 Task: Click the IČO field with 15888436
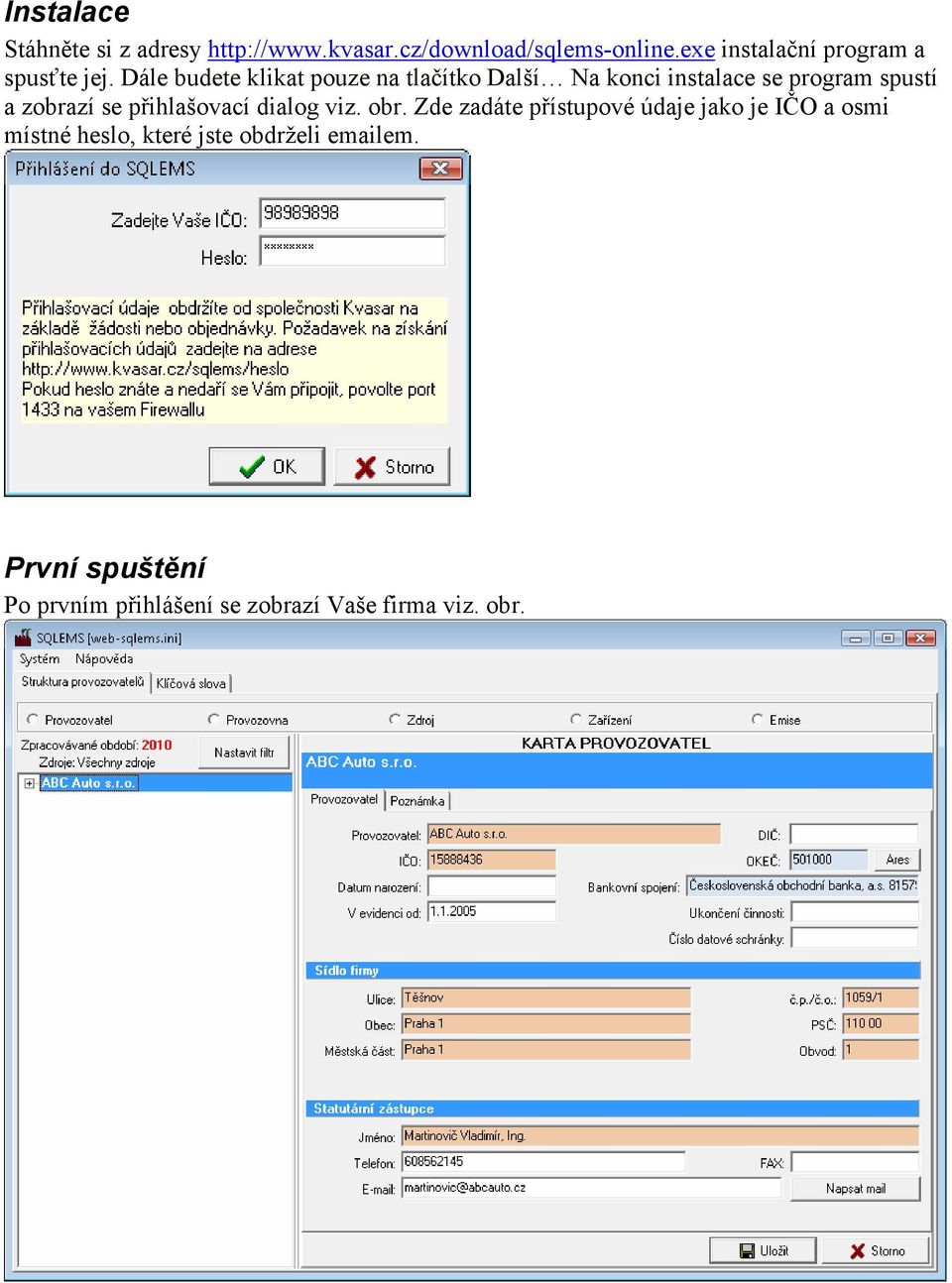pyautogui.click(x=491, y=860)
